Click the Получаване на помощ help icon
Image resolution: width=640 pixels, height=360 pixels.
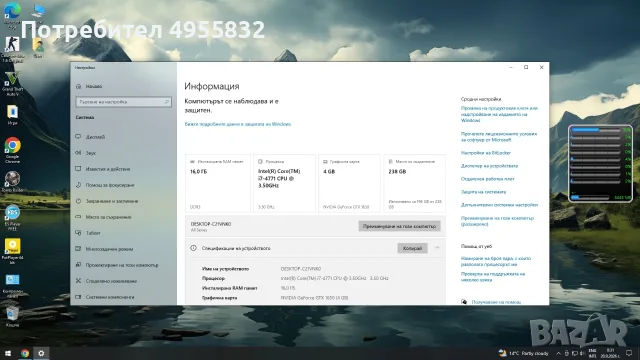pos(464,302)
